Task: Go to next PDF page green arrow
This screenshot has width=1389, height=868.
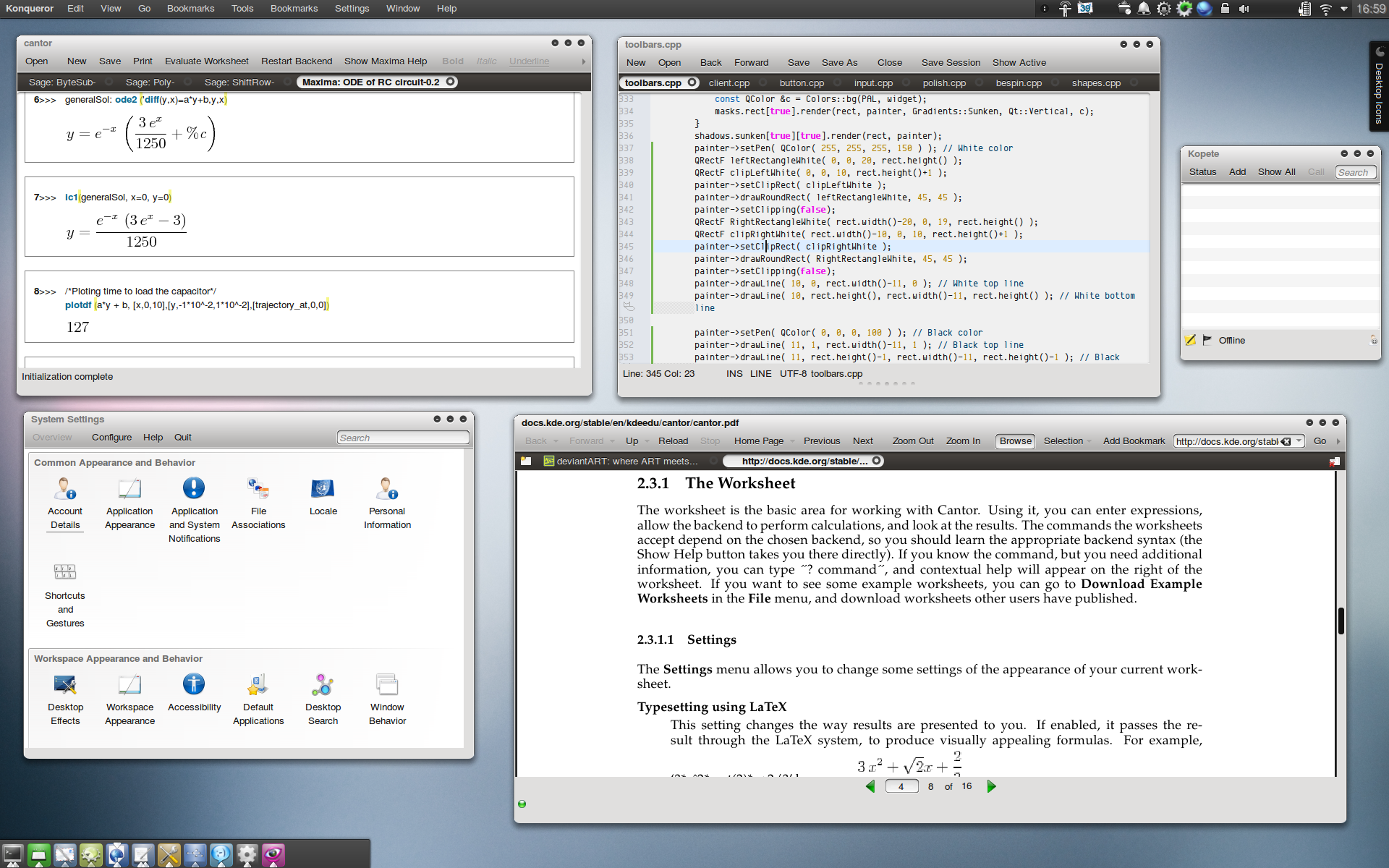Action: click(992, 786)
